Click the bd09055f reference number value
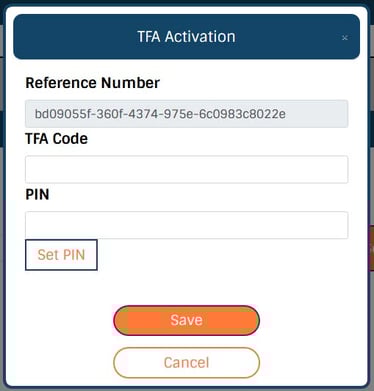 point(160,114)
